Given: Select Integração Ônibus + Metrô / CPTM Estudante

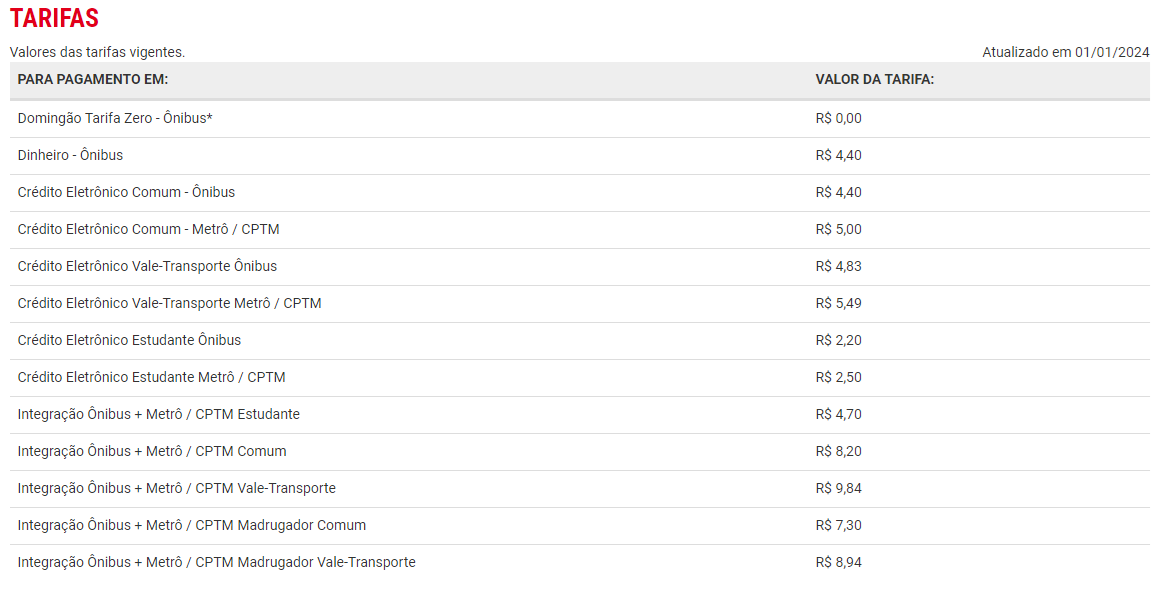Looking at the screenshot, I should click(x=158, y=414).
